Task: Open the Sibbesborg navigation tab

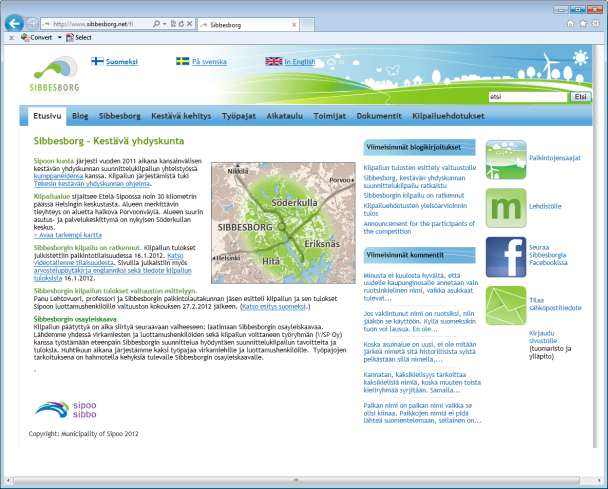Action: [x=119, y=116]
